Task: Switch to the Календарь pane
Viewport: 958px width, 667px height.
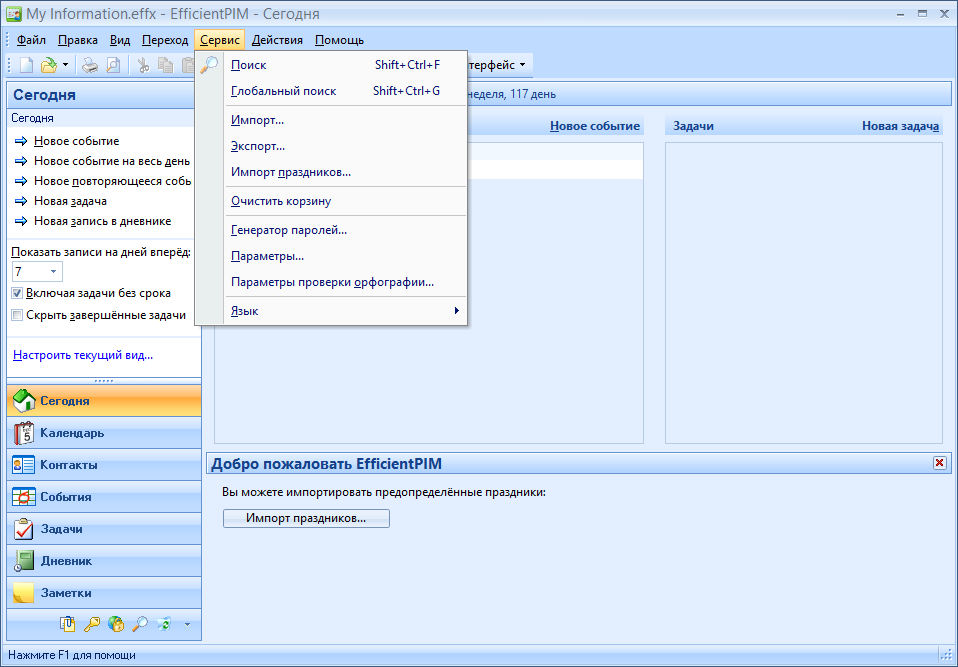Action: pyautogui.click(x=104, y=433)
